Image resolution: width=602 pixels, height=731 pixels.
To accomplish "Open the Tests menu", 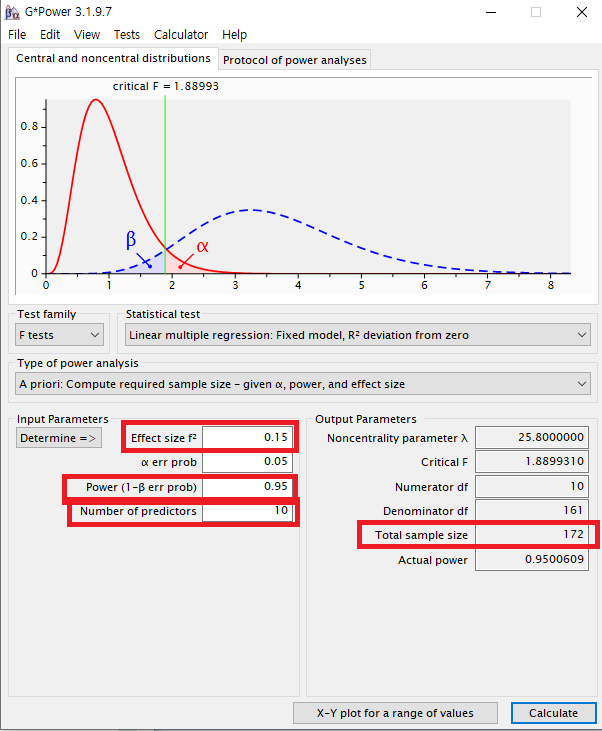I will pos(127,35).
